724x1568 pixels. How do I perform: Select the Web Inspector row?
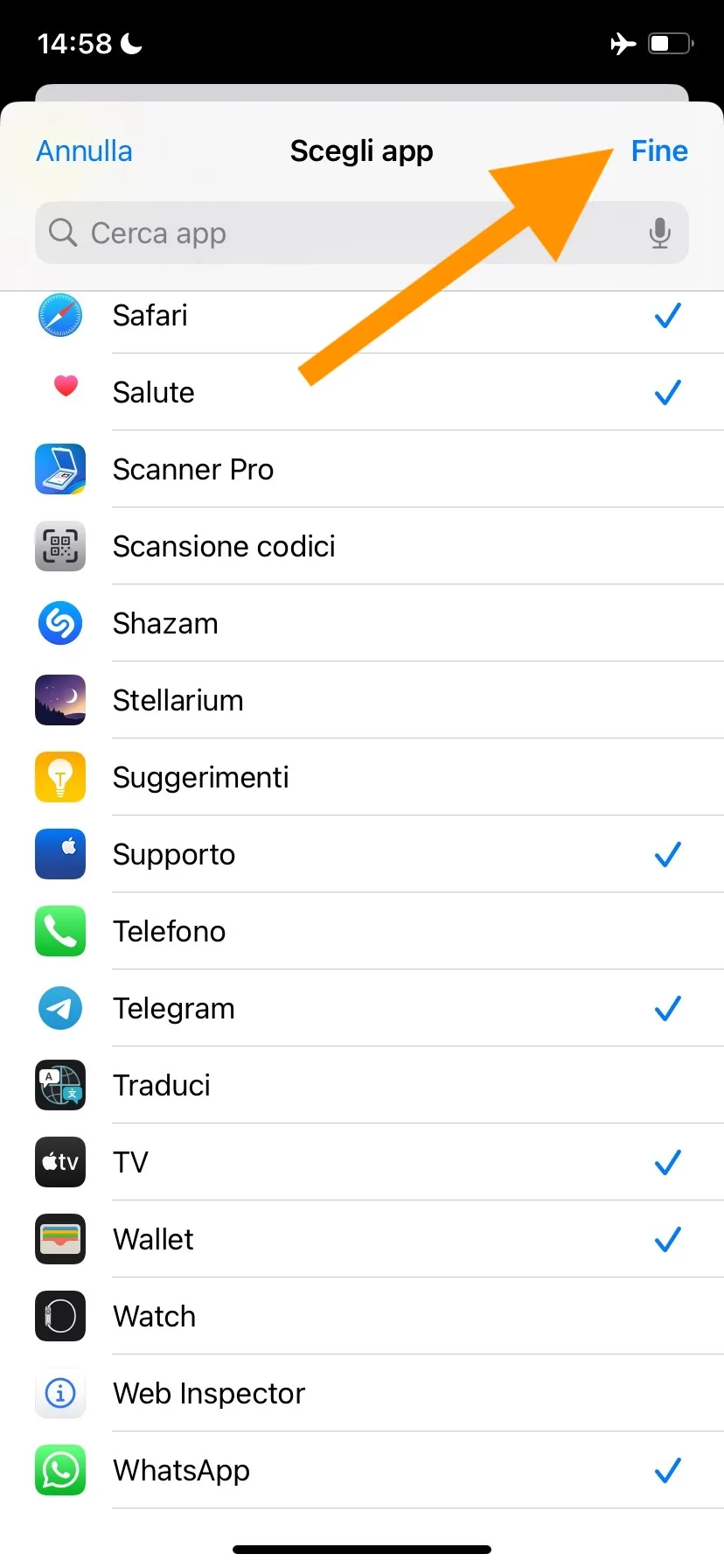coord(350,1393)
